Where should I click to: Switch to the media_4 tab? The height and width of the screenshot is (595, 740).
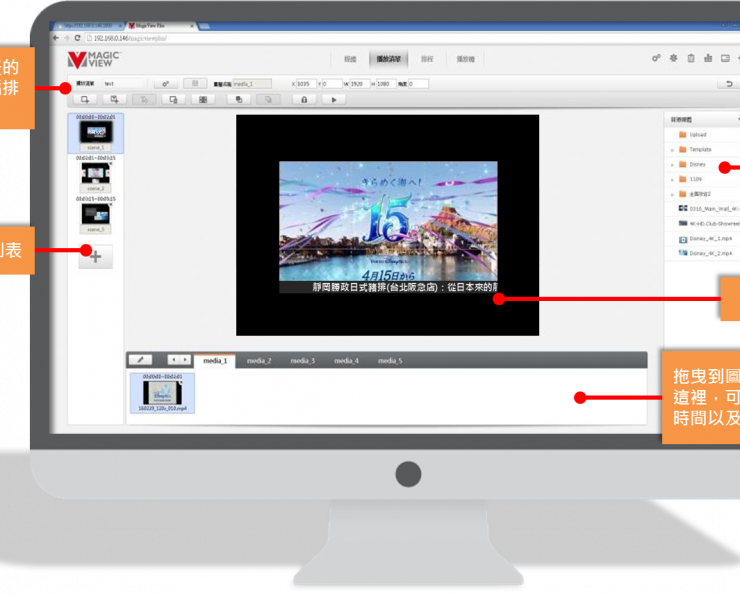pyautogui.click(x=346, y=361)
